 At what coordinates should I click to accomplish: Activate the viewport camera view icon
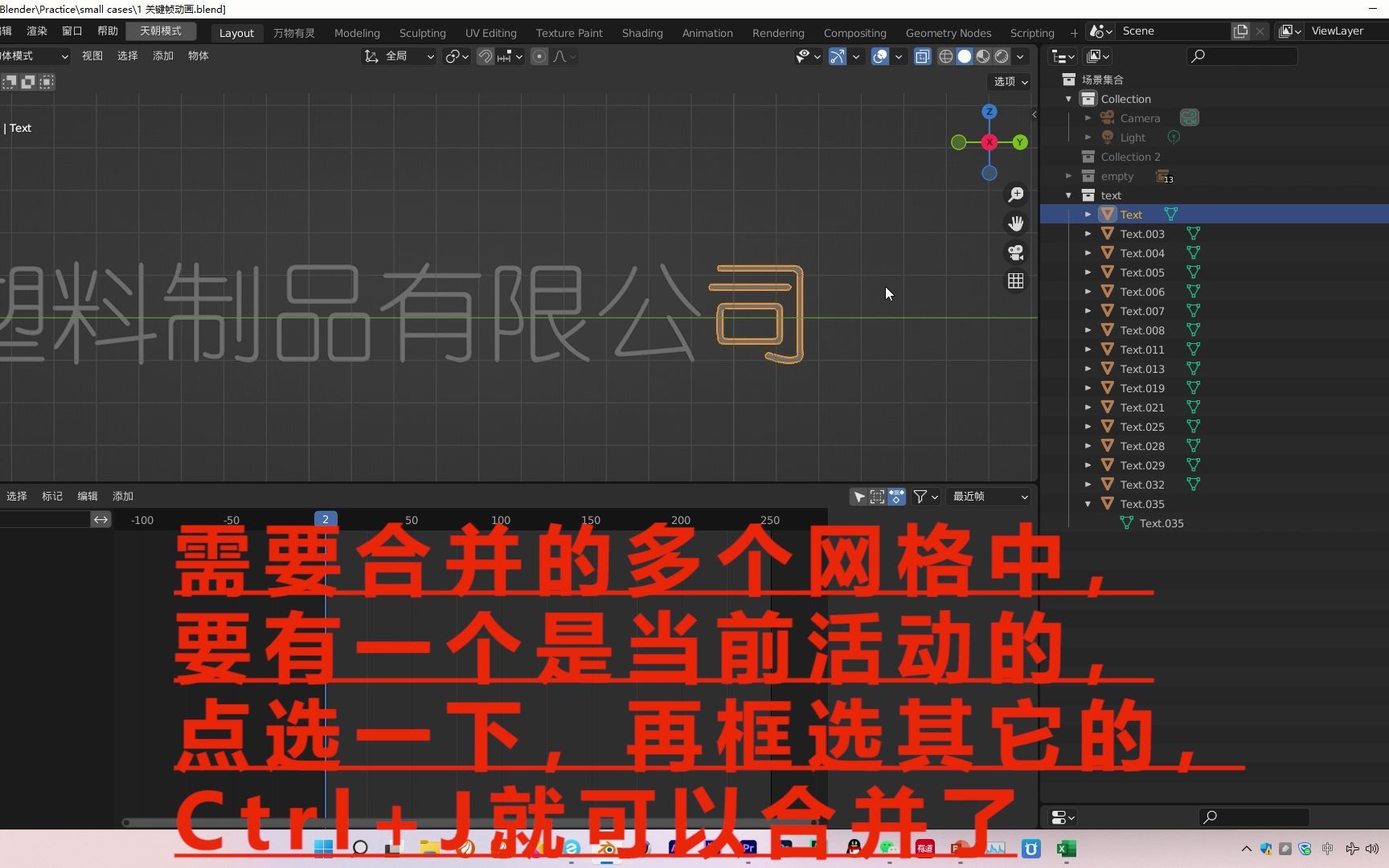pyautogui.click(x=1015, y=253)
